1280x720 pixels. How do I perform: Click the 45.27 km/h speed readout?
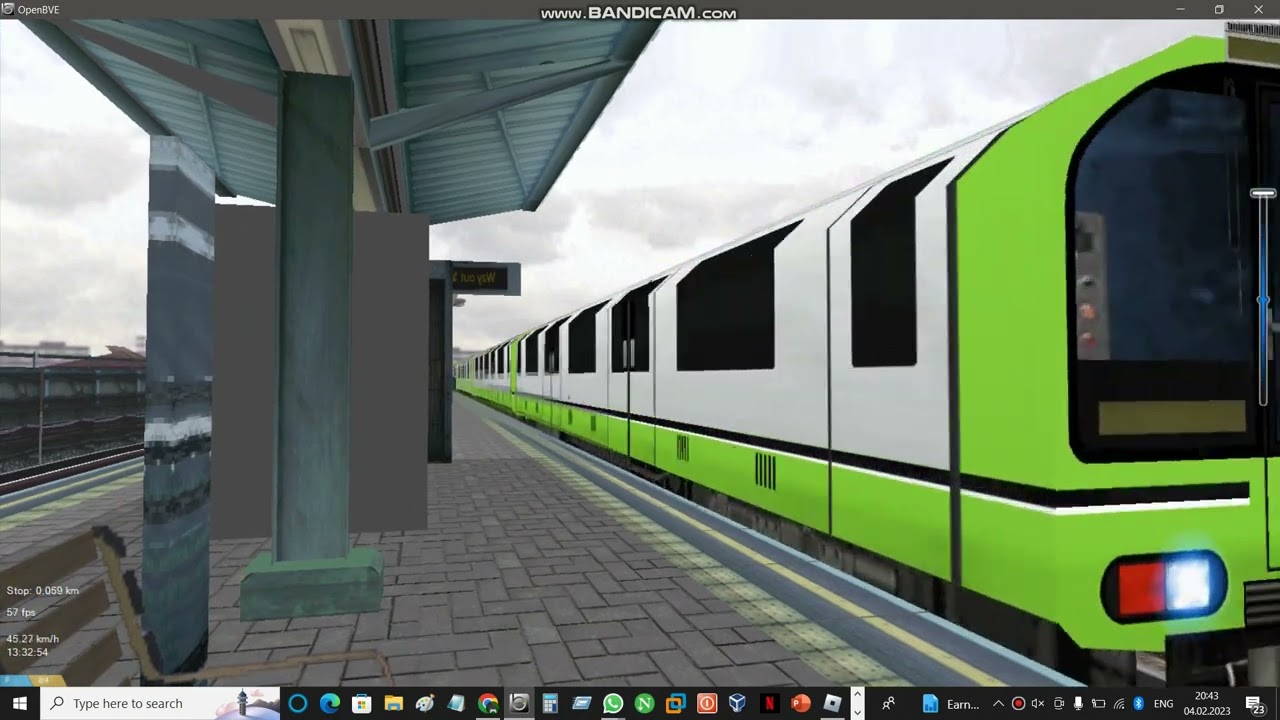[33, 639]
